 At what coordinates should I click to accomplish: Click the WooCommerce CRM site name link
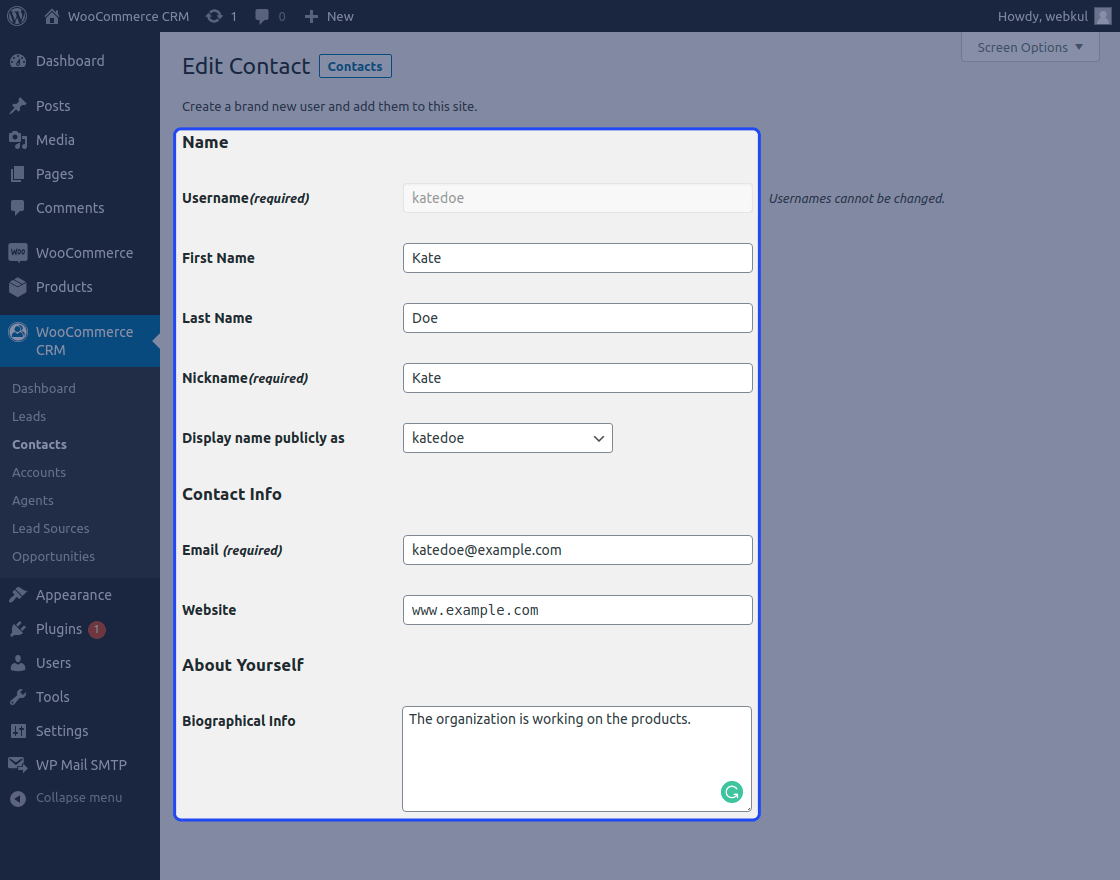coord(129,16)
